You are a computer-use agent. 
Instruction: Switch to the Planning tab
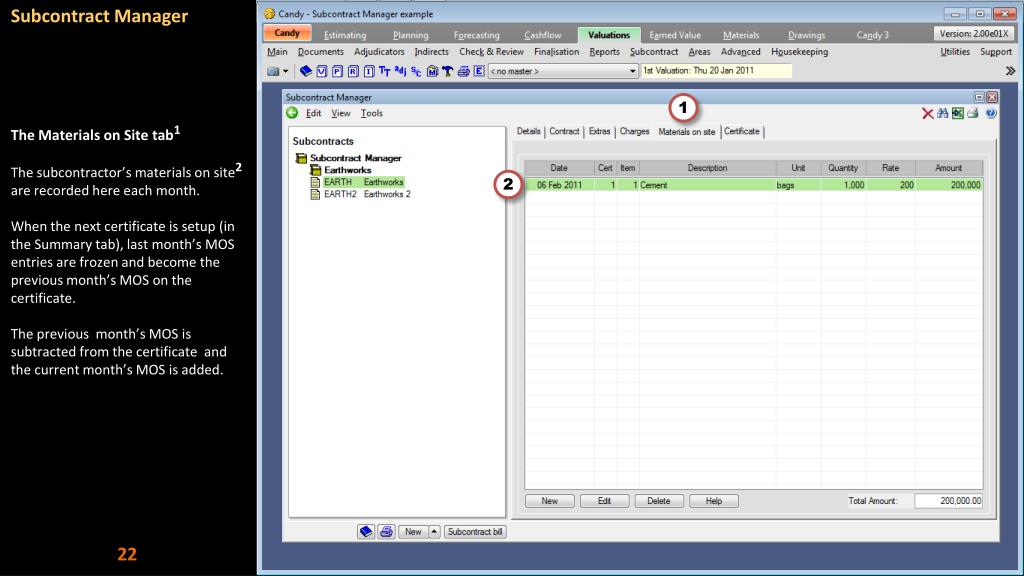[411, 35]
